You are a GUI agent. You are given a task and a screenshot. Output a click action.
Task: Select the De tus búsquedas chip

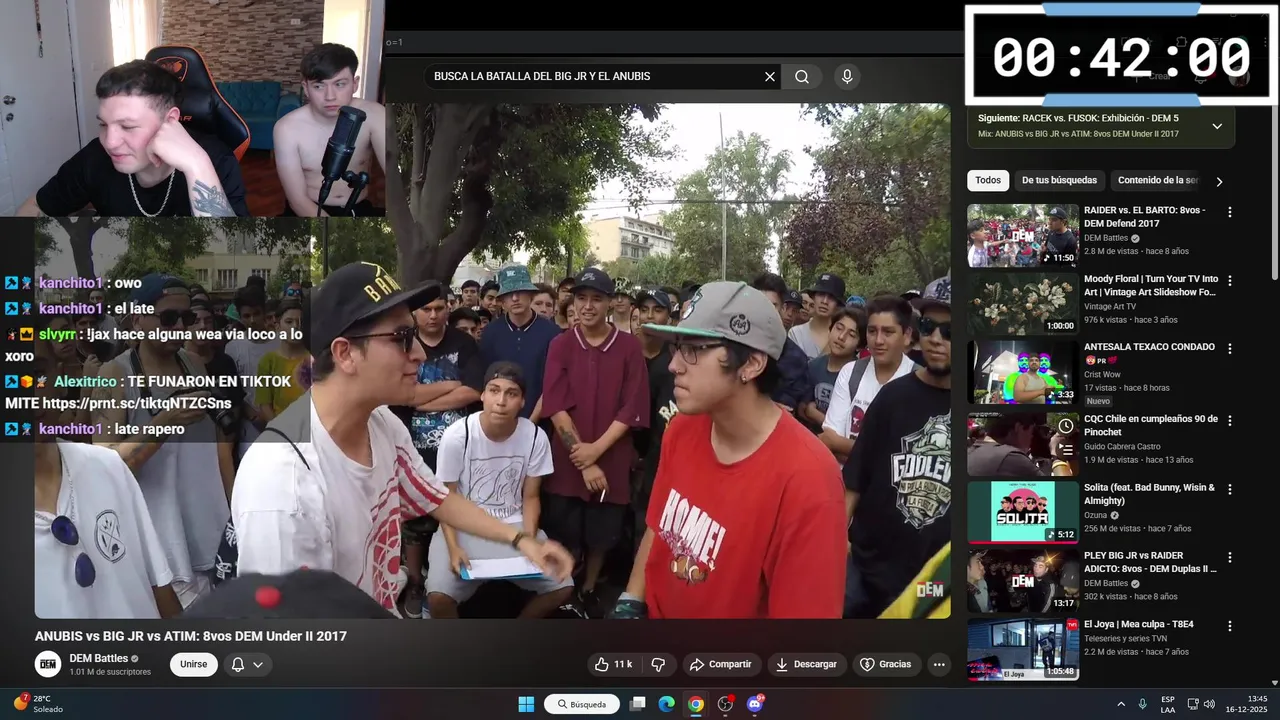pyautogui.click(x=1059, y=181)
